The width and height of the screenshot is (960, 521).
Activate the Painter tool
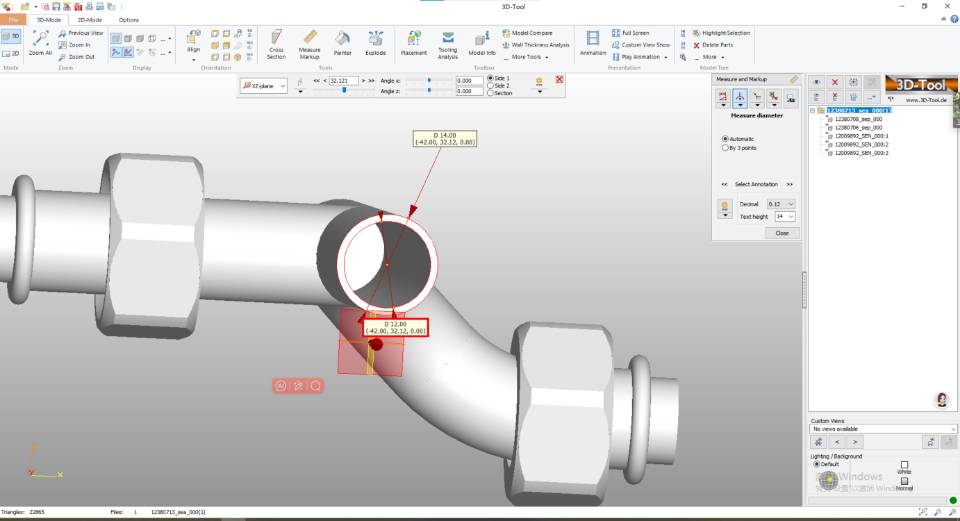click(343, 43)
